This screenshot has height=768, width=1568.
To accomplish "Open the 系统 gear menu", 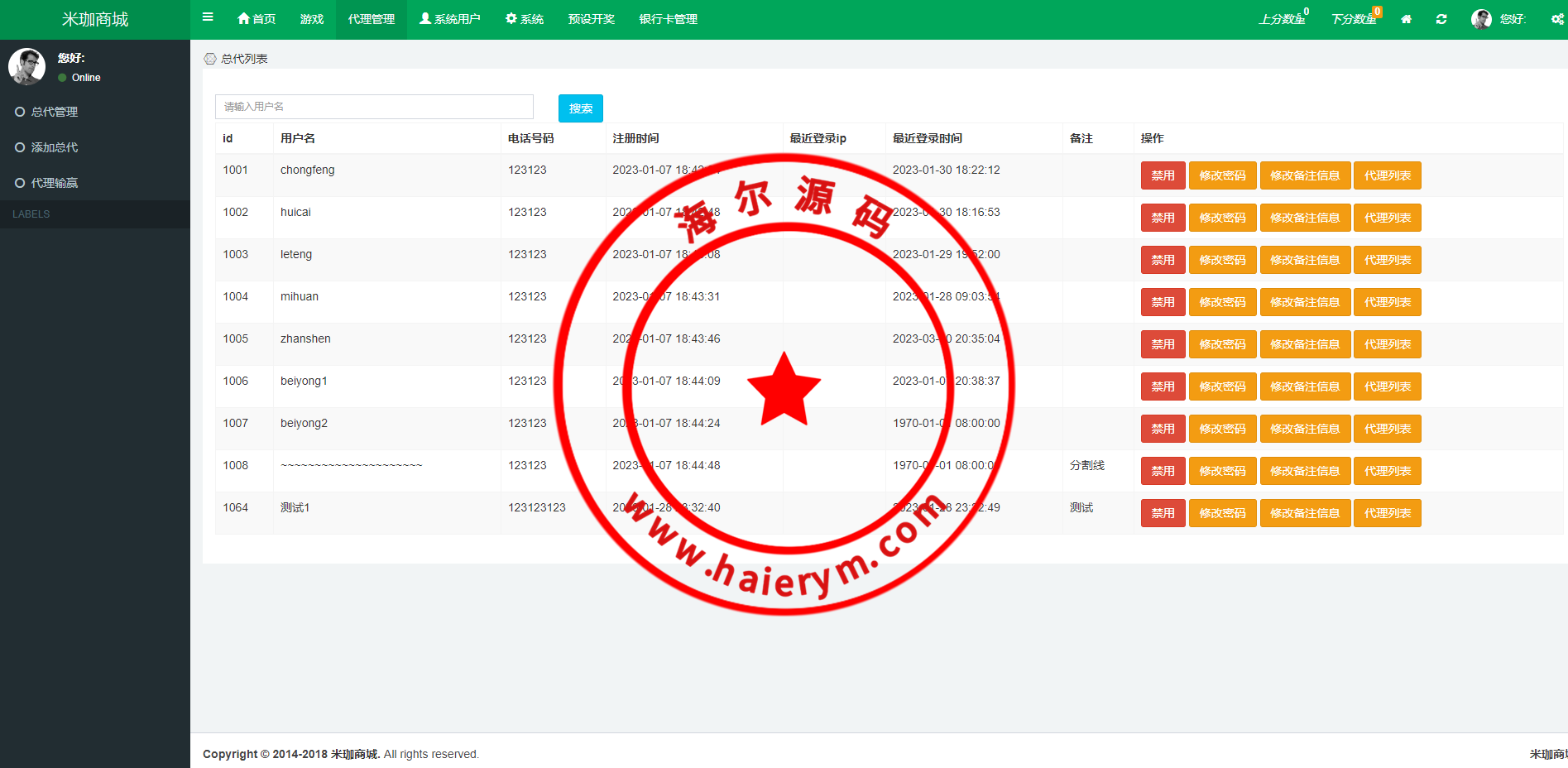I will pos(525,19).
